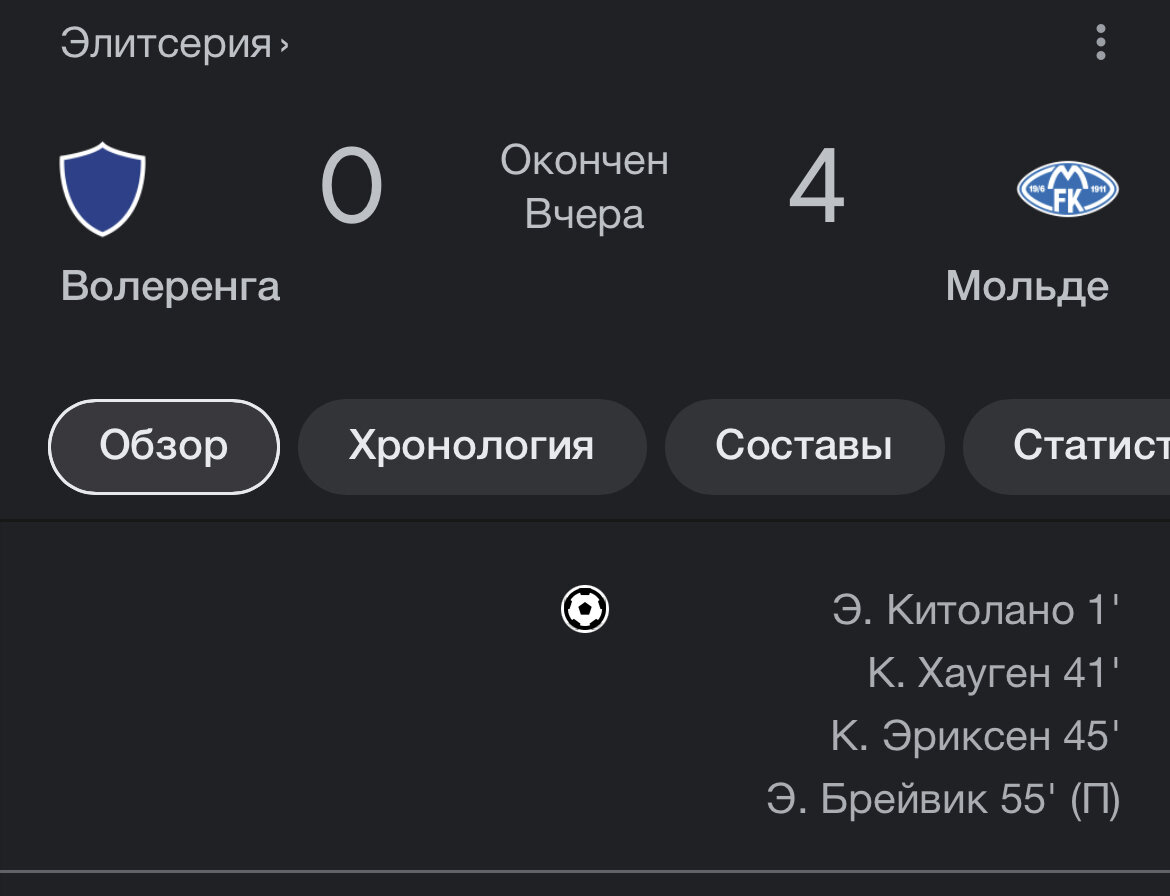
Task: Click the soccer ball goals icon
Action: coord(585,609)
